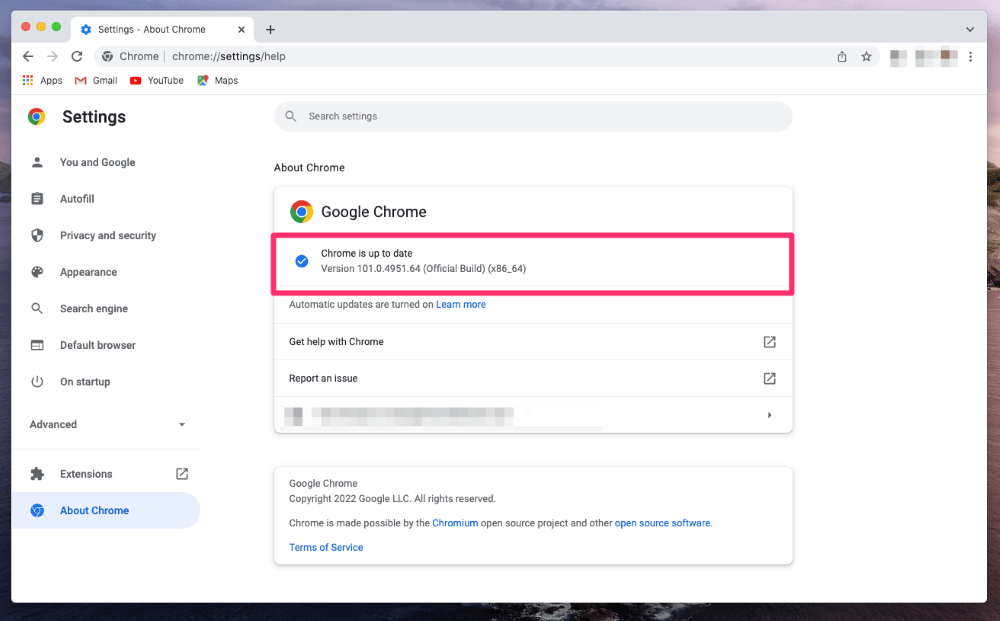Click the On startup power icon
Image resolution: width=1000 pixels, height=621 pixels.
37,382
